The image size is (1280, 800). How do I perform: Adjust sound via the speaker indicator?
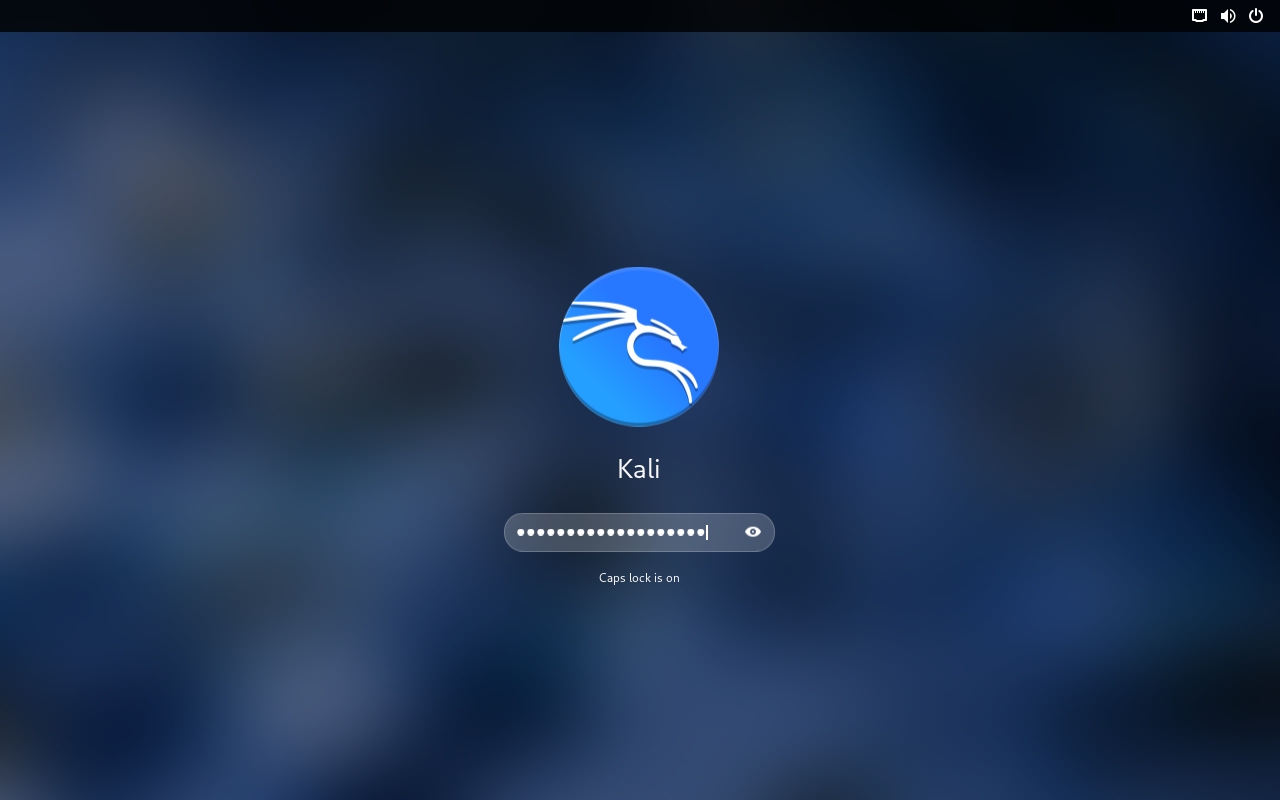point(1228,15)
